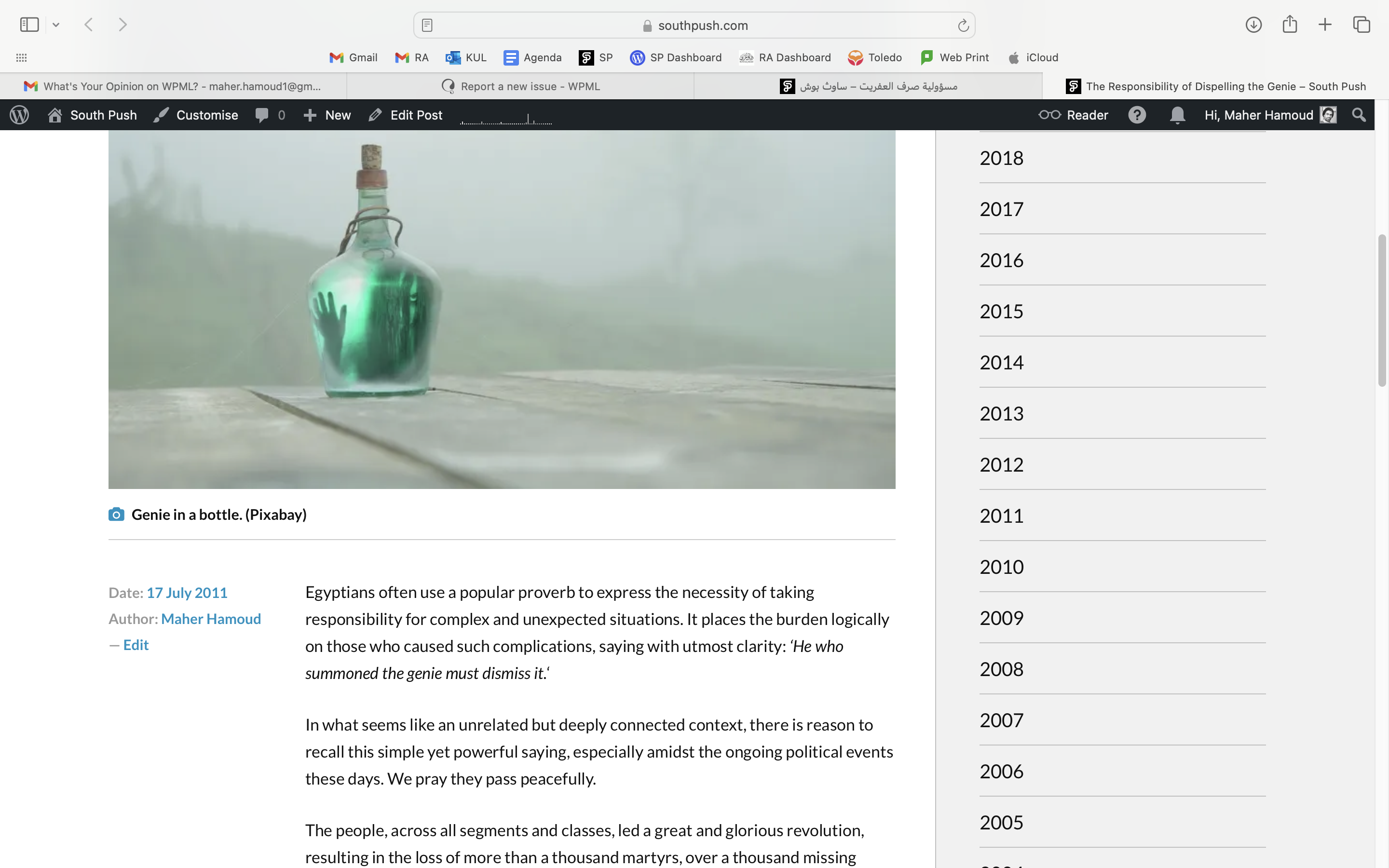Open Hi, Maher Hamoud account menu
1389x868 pixels.
1270,115
